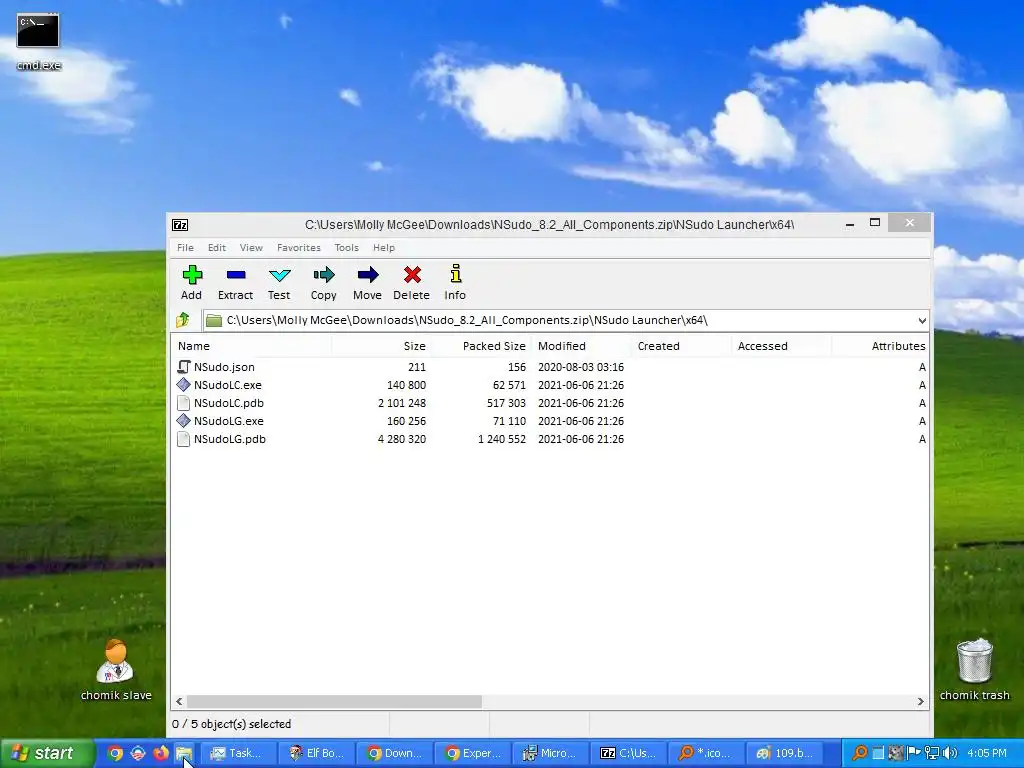This screenshot has height=768, width=1024.
Task: Switch to Down... Chrome taskbar button
Action: 395,753
